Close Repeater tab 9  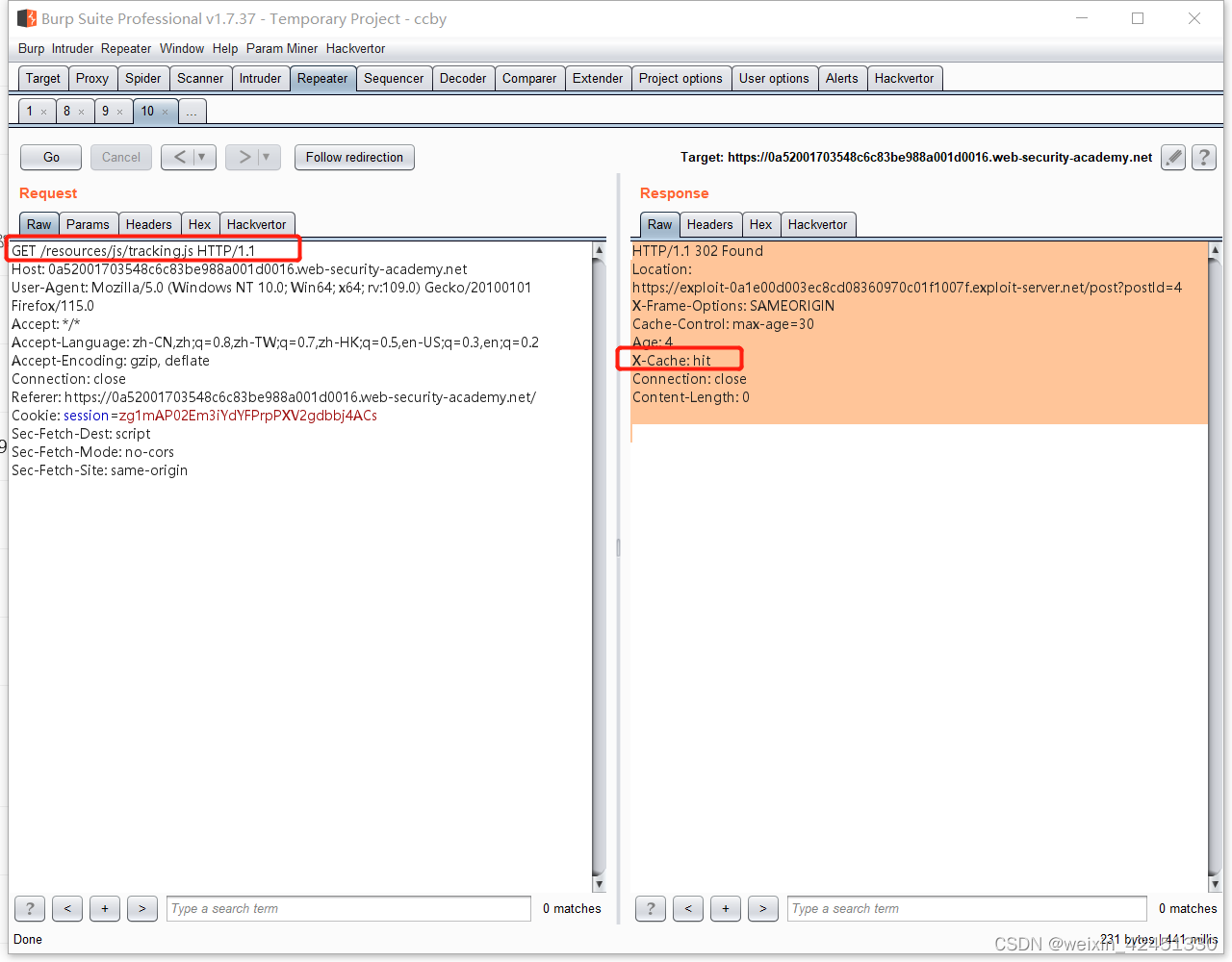119,112
